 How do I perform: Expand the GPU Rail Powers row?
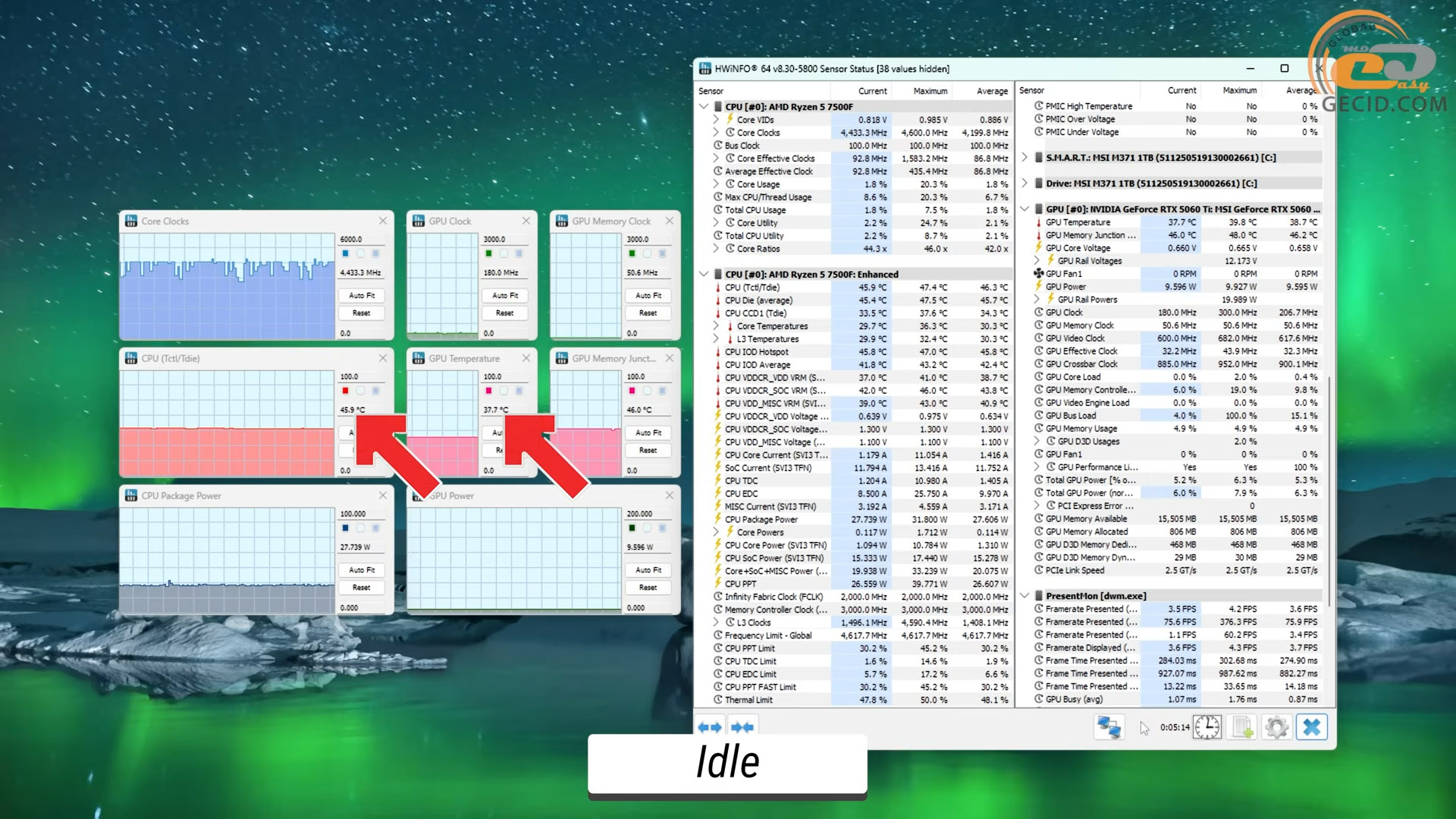[x=1037, y=300]
